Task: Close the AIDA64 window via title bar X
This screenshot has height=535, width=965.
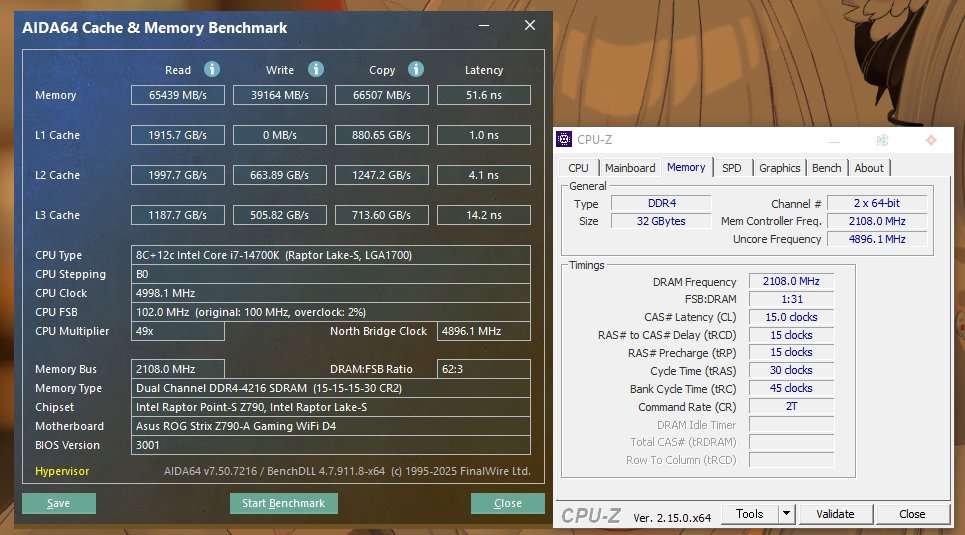Action: pos(530,25)
